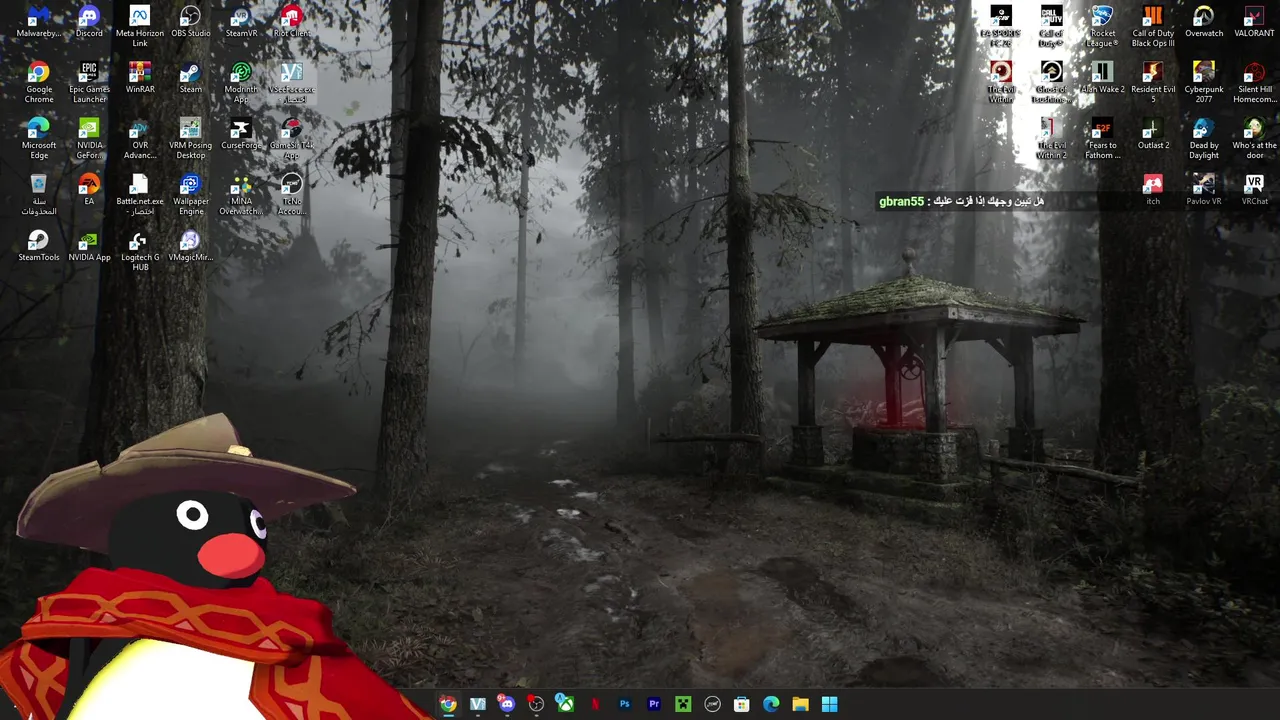Select the WinRAR desktop icon
The width and height of the screenshot is (1280, 720).
140,78
